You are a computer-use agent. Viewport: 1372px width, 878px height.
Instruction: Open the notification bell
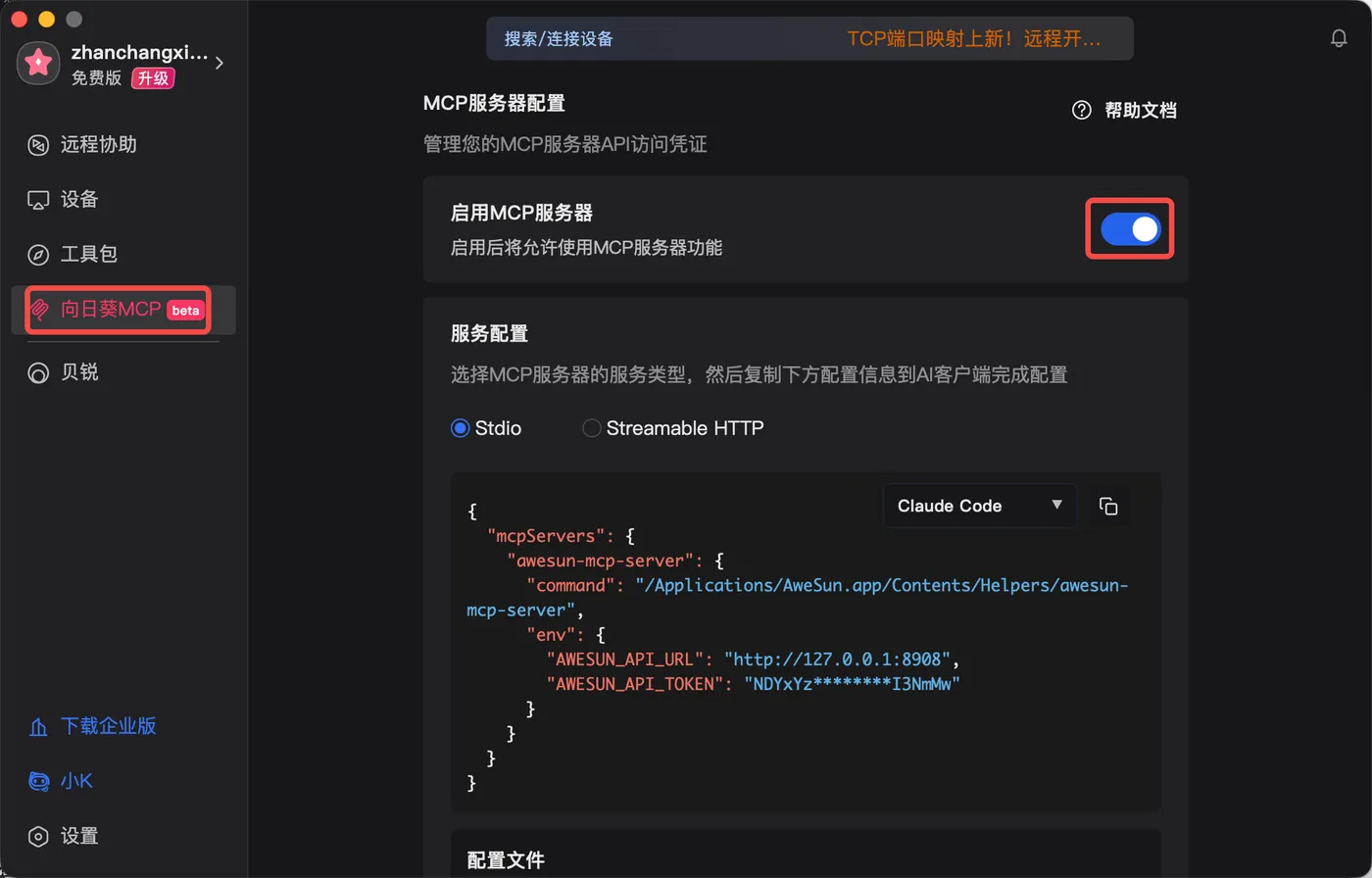click(x=1339, y=39)
